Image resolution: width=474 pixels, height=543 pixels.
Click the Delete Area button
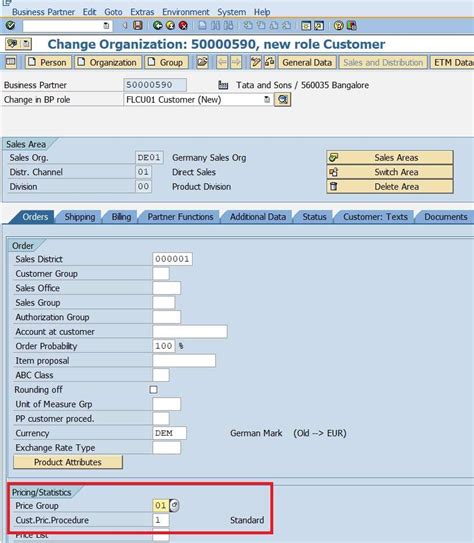pos(390,187)
